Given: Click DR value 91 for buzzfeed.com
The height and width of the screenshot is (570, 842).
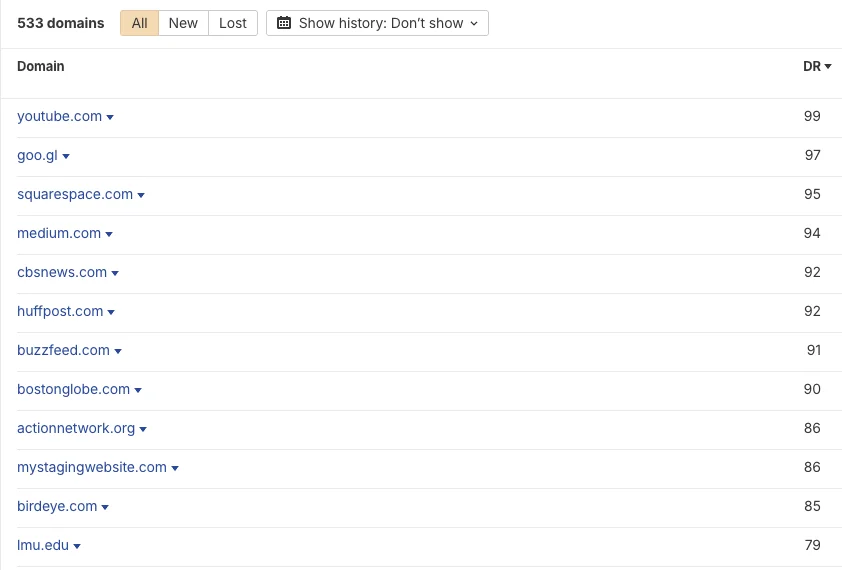Looking at the screenshot, I should tap(814, 350).
